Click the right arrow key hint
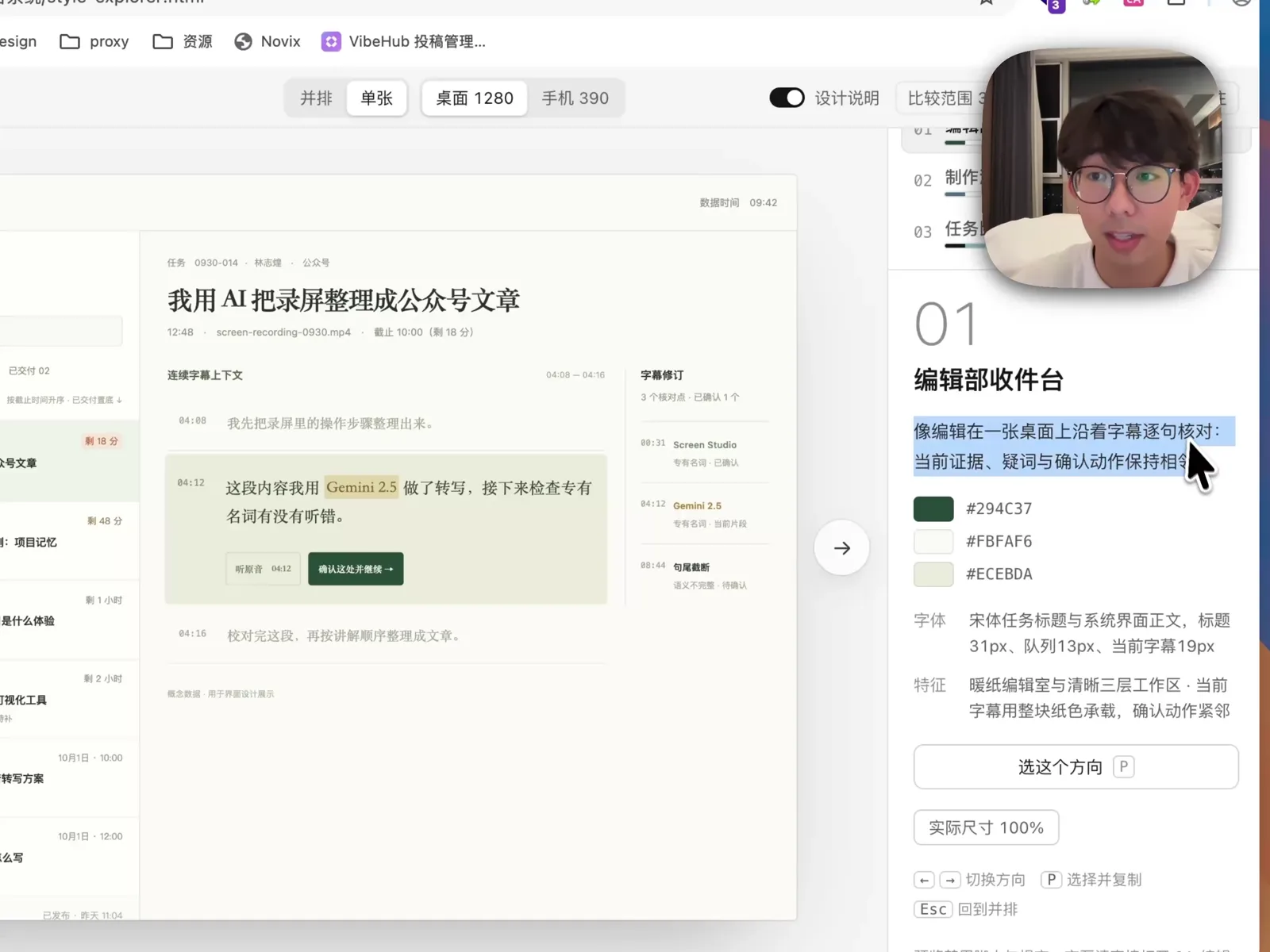This screenshot has height=952, width=1270. [x=950, y=880]
